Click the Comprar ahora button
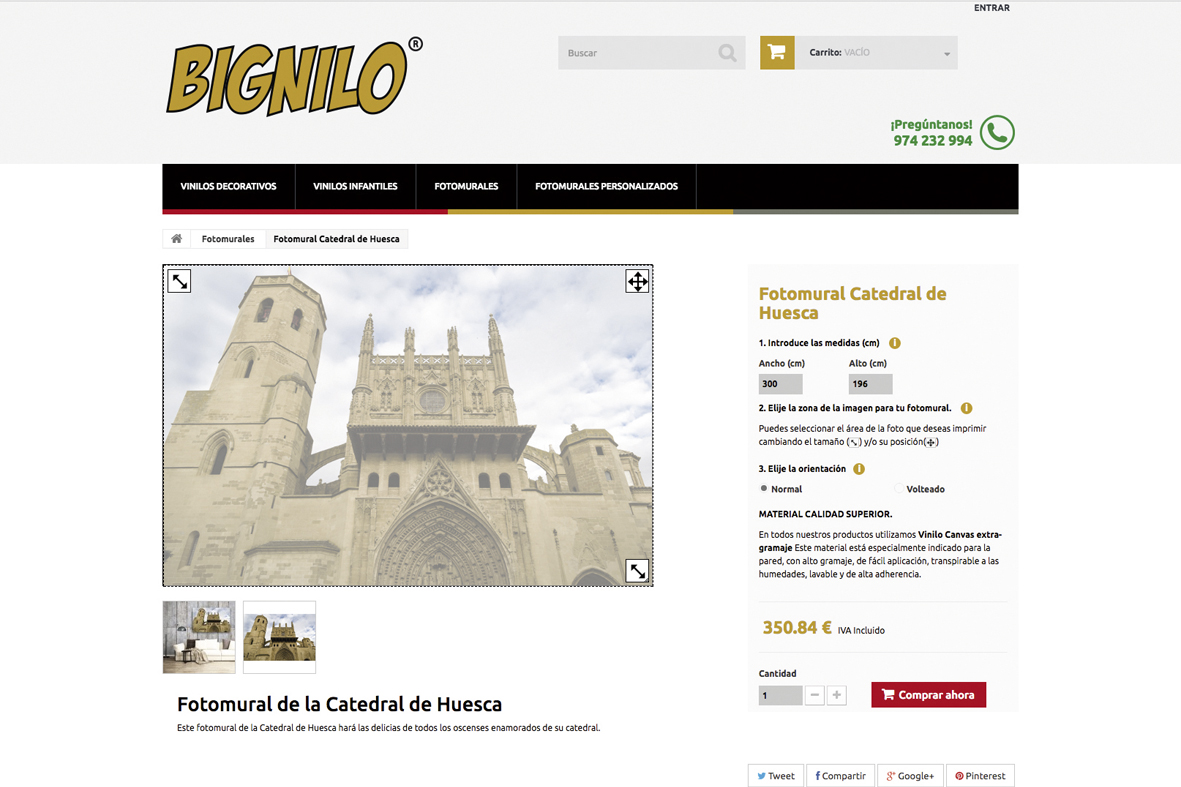 point(928,695)
